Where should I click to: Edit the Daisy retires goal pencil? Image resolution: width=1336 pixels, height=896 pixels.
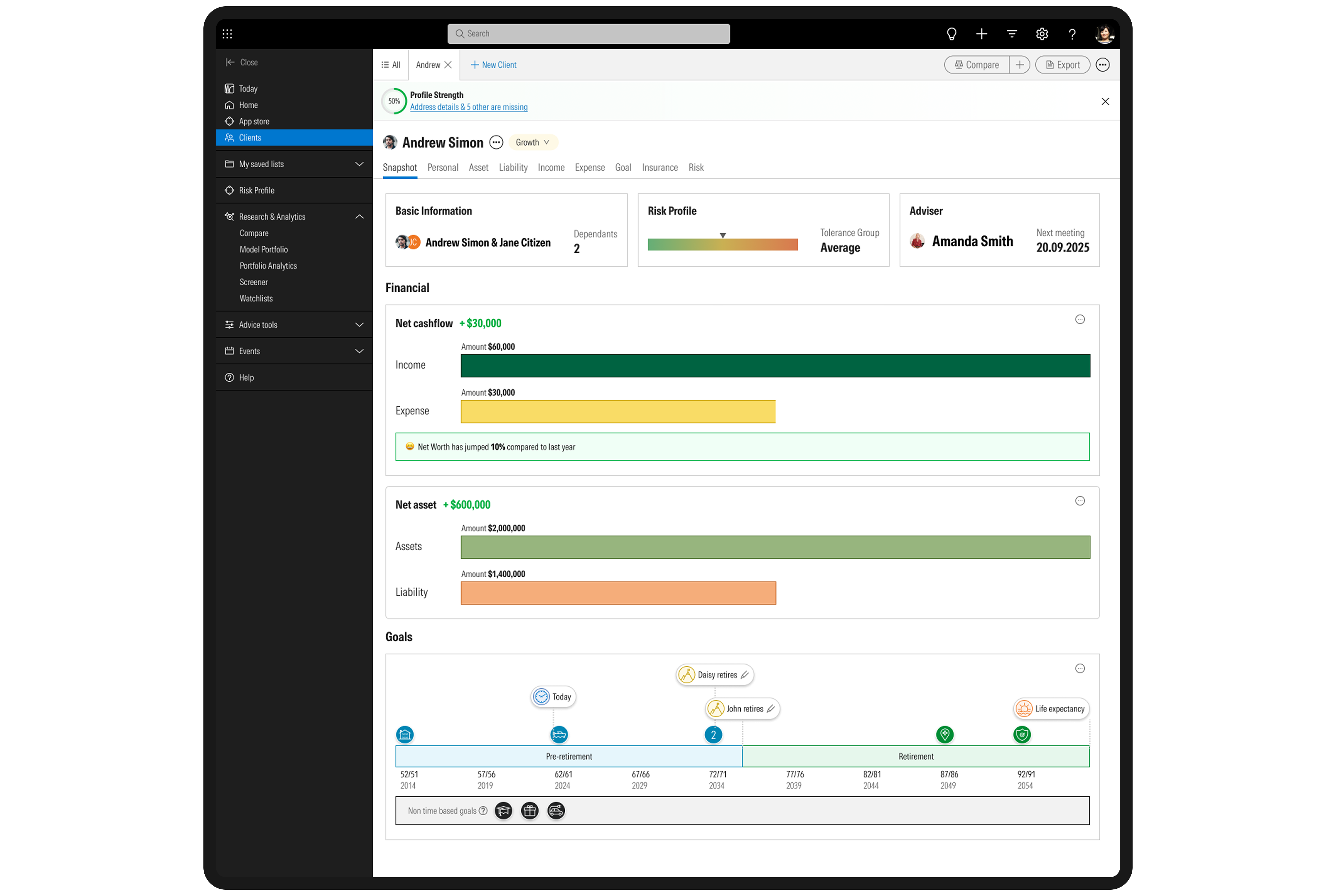pyautogui.click(x=744, y=675)
